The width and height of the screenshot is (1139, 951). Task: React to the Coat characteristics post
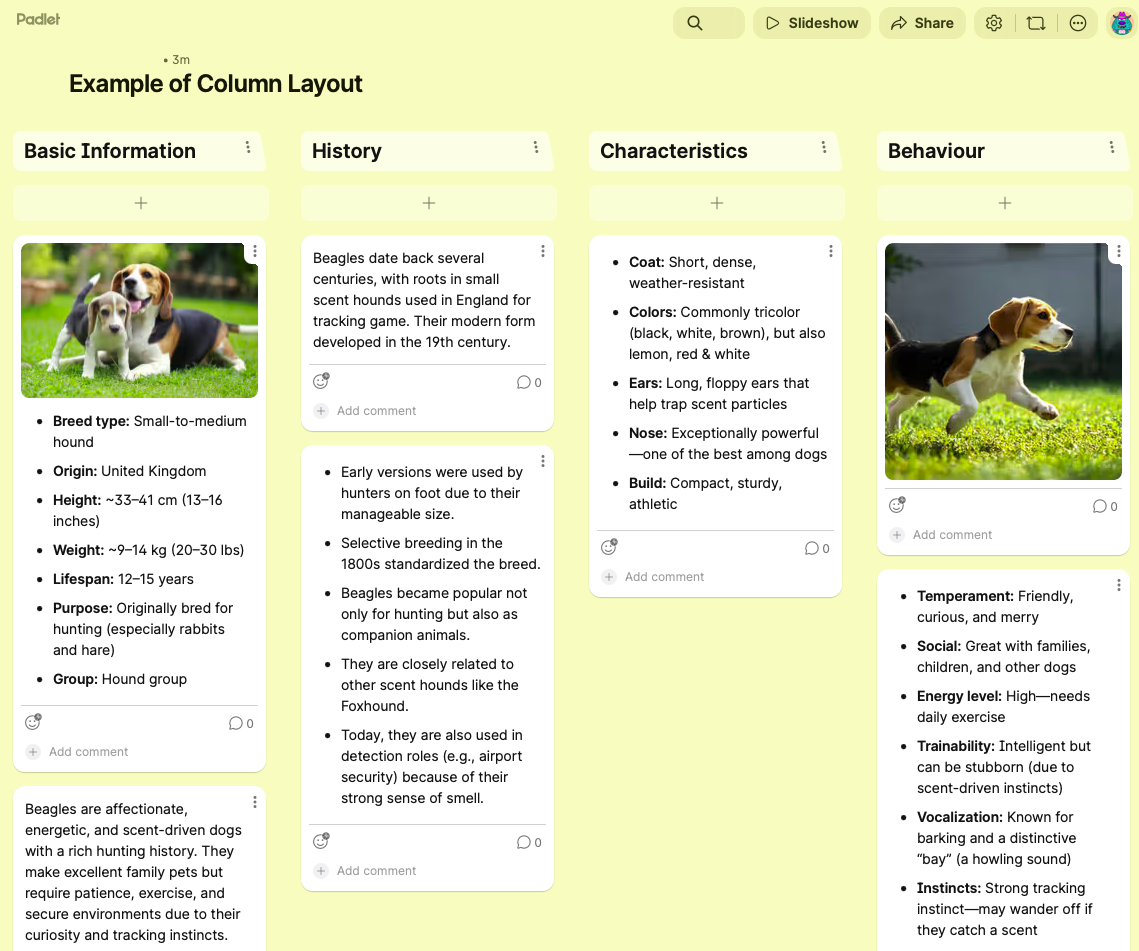[609, 547]
